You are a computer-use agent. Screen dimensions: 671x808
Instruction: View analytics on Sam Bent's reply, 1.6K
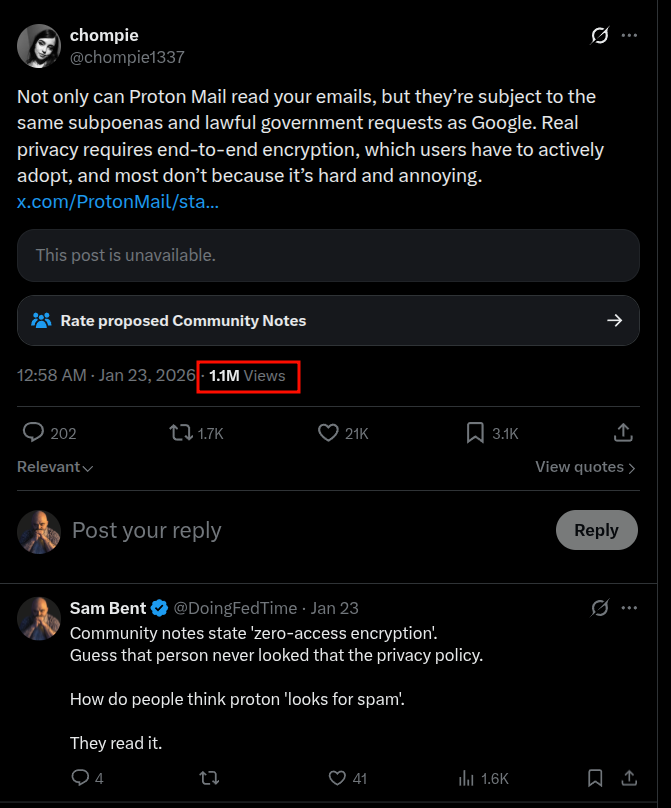466,778
